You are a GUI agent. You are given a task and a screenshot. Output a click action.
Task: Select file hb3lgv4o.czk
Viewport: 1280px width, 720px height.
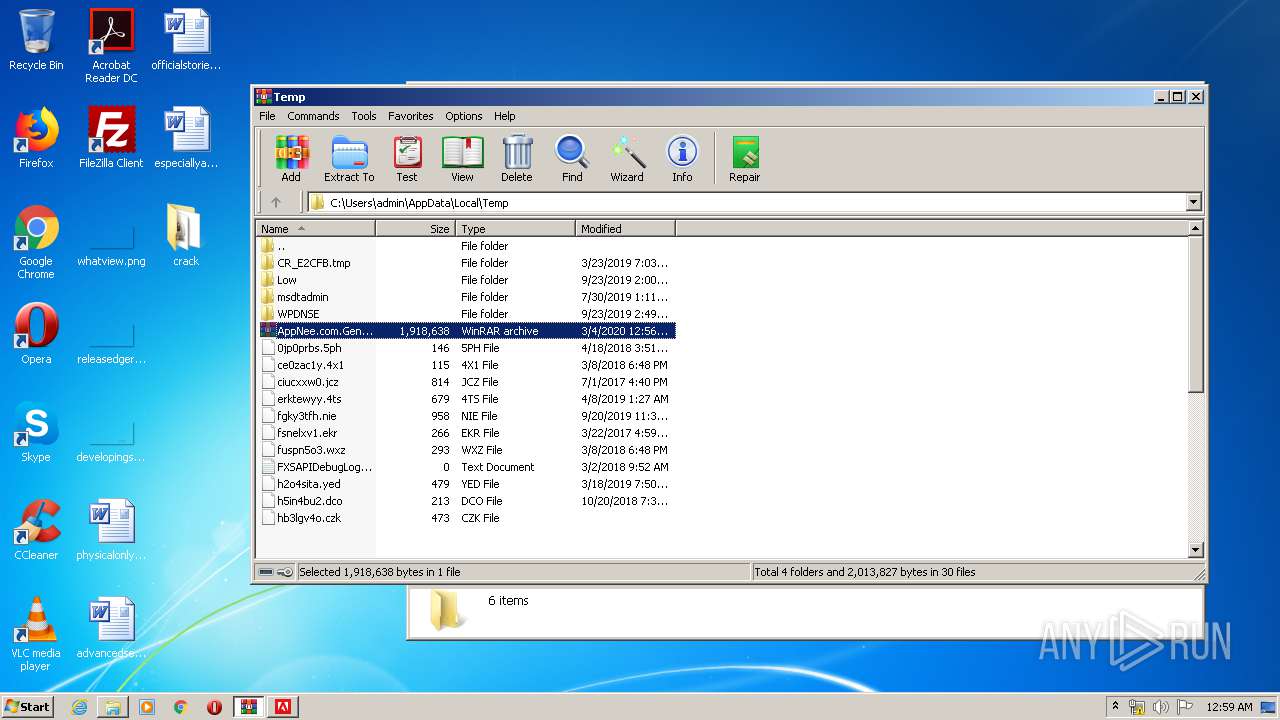click(x=466, y=518)
